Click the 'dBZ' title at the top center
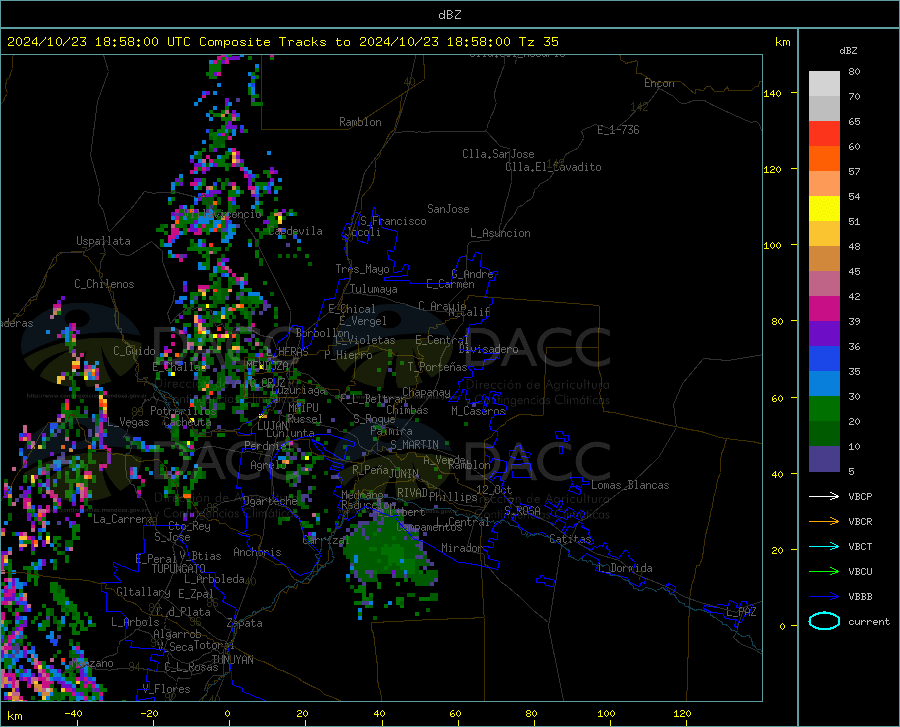The image size is (900, 727). 449,15
